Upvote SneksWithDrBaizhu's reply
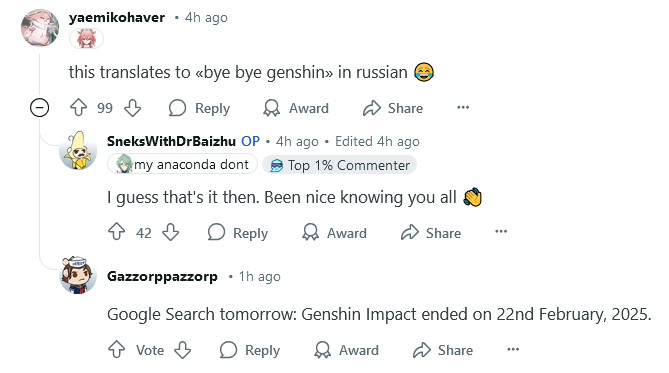 (116, 233)
